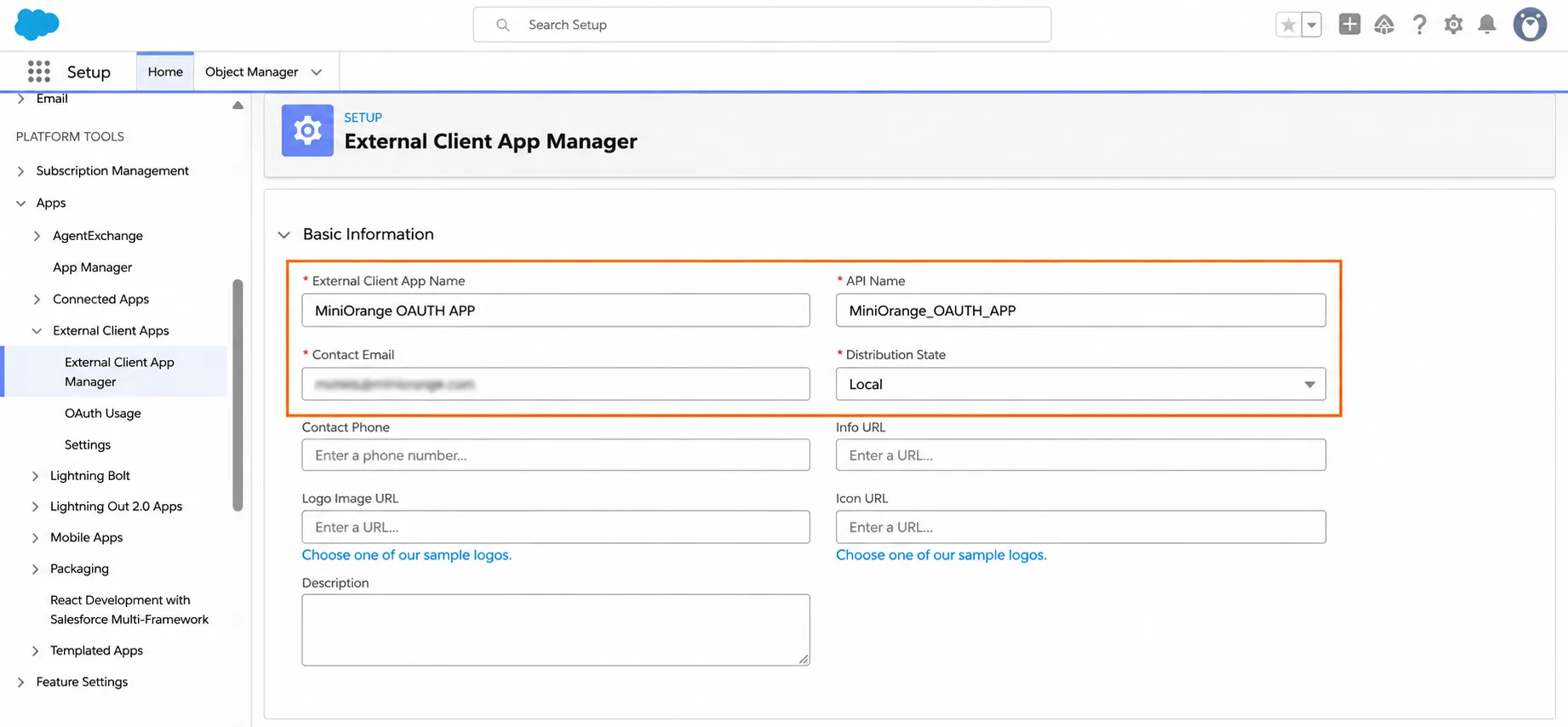1568x727 pixels.
Task: Open the Object Manager tab
Action: tap(251, 72)
